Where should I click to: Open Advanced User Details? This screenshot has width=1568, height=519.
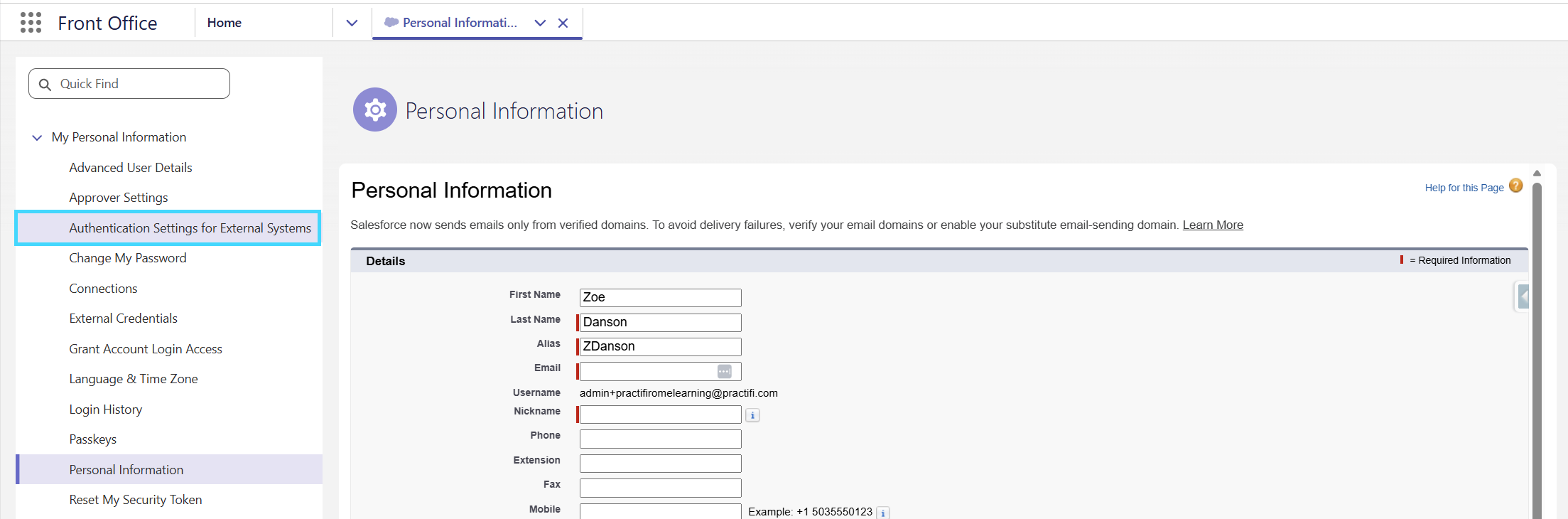point(131,168)
